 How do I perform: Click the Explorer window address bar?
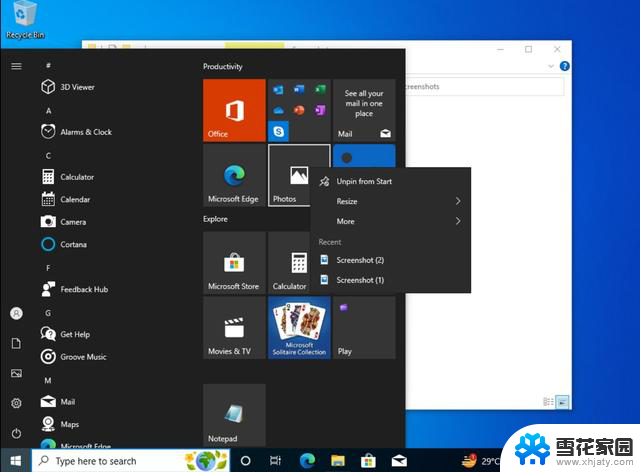tap(485, 87)
